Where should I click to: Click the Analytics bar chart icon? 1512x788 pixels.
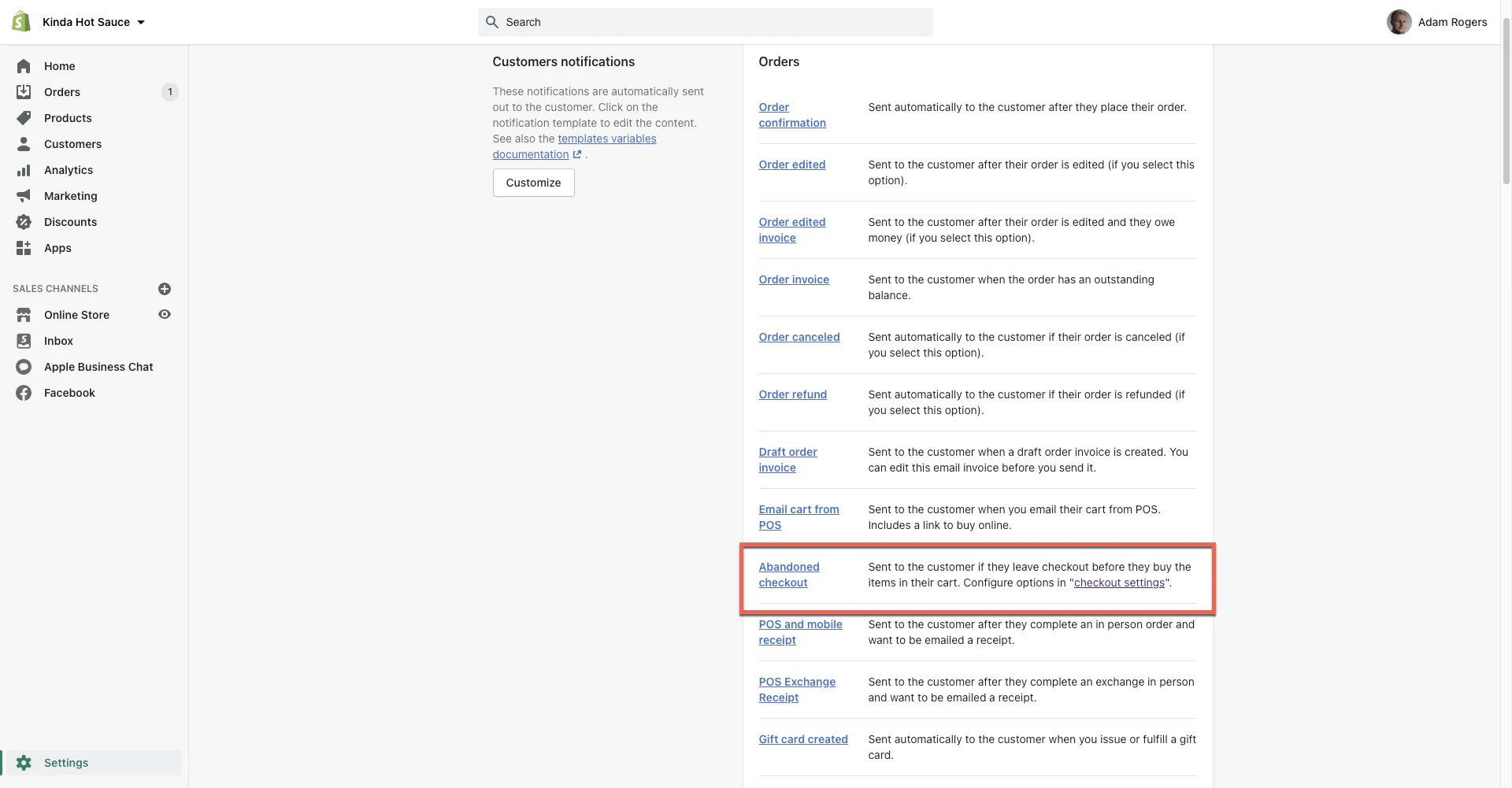[24, 170]
